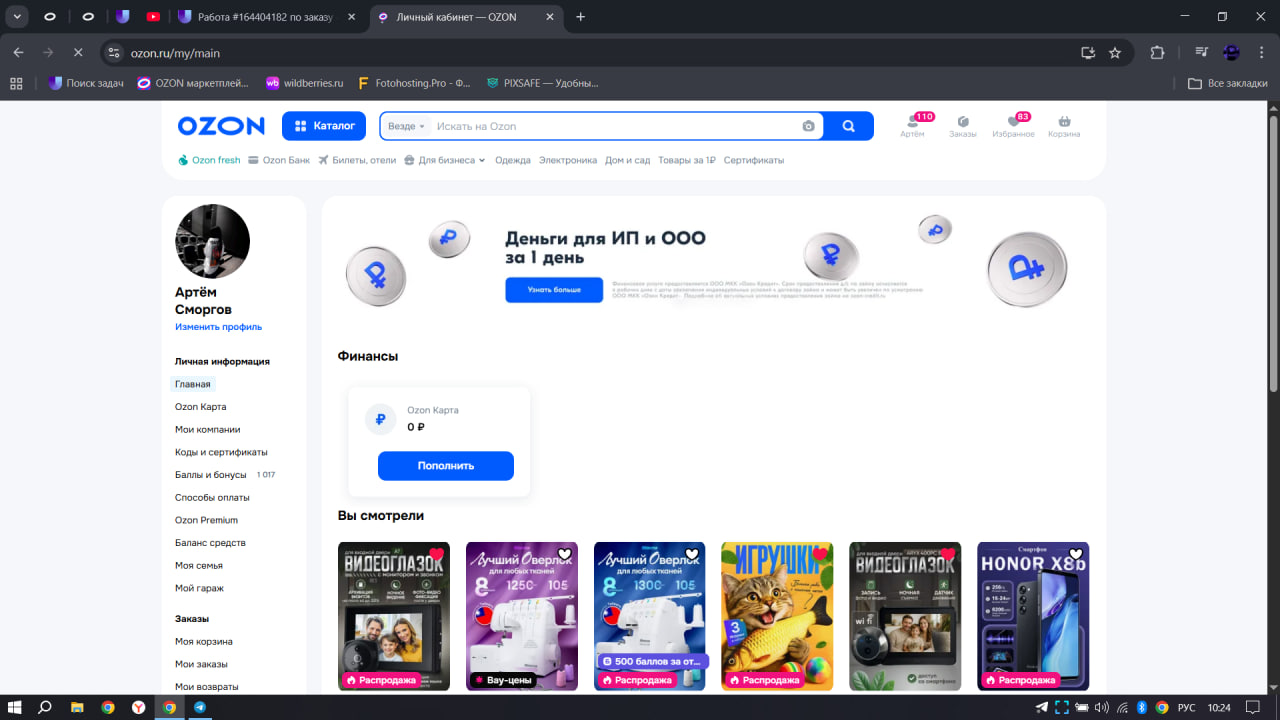Viewport: 1280px width, 720px height.
Task: Open the Chrome profile avatar
Action: [1231, 52]
